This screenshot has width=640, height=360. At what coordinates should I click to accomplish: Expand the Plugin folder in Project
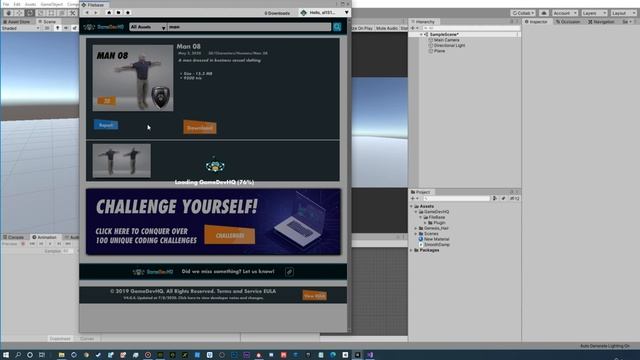(x=425, y=223)
